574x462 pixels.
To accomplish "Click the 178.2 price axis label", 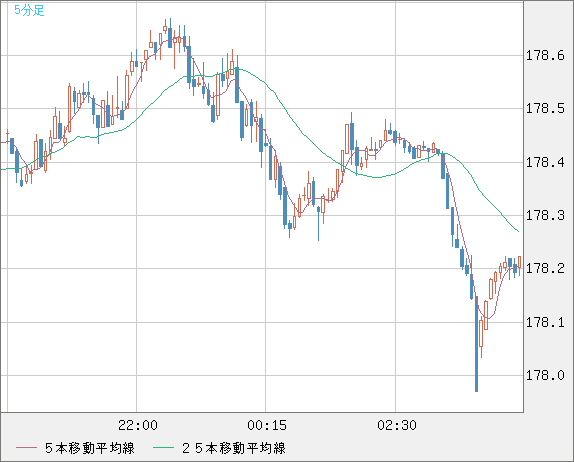I will click(x=545, y=269).
